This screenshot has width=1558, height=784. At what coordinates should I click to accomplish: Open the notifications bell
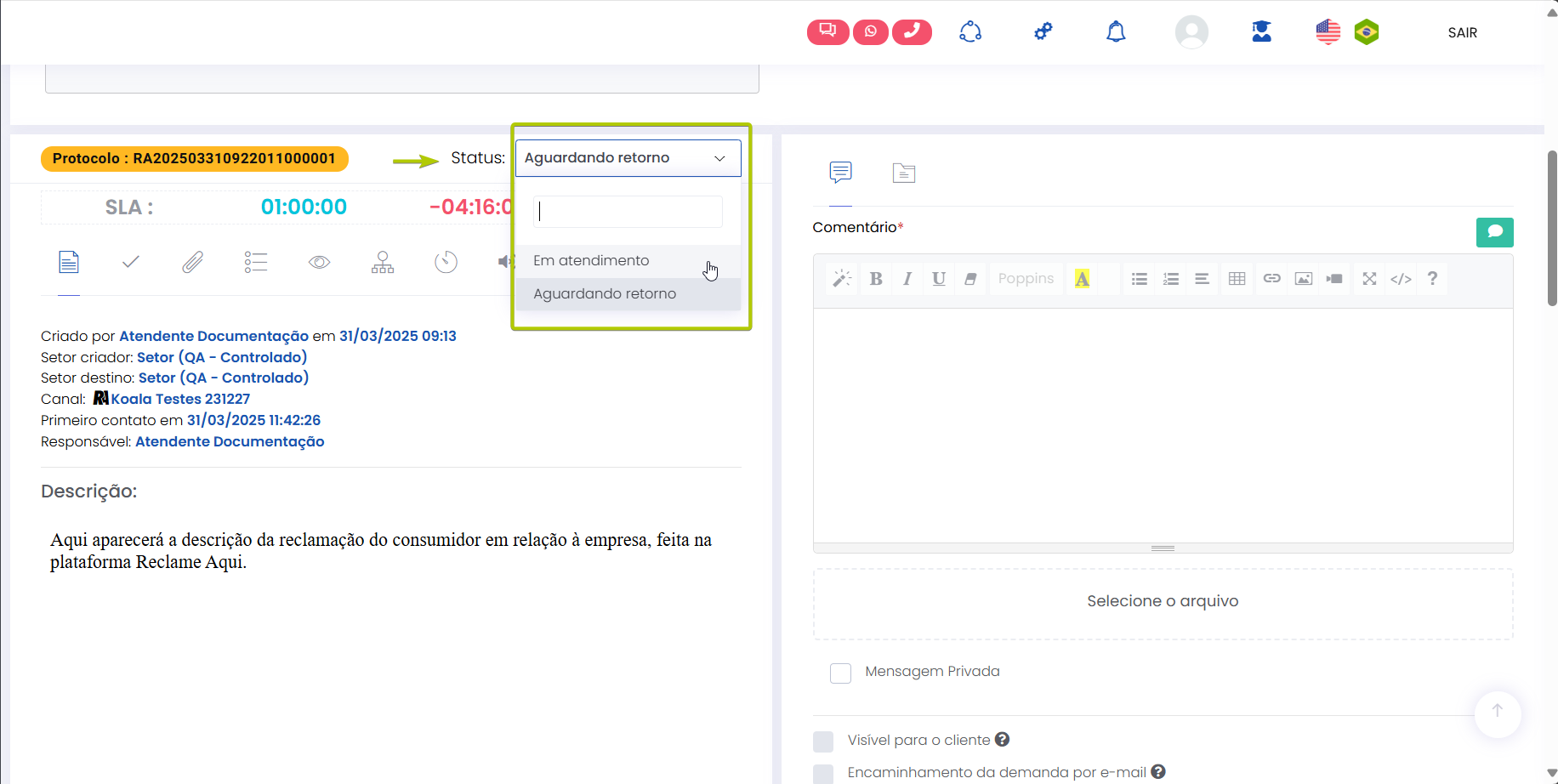[1116, 32]
